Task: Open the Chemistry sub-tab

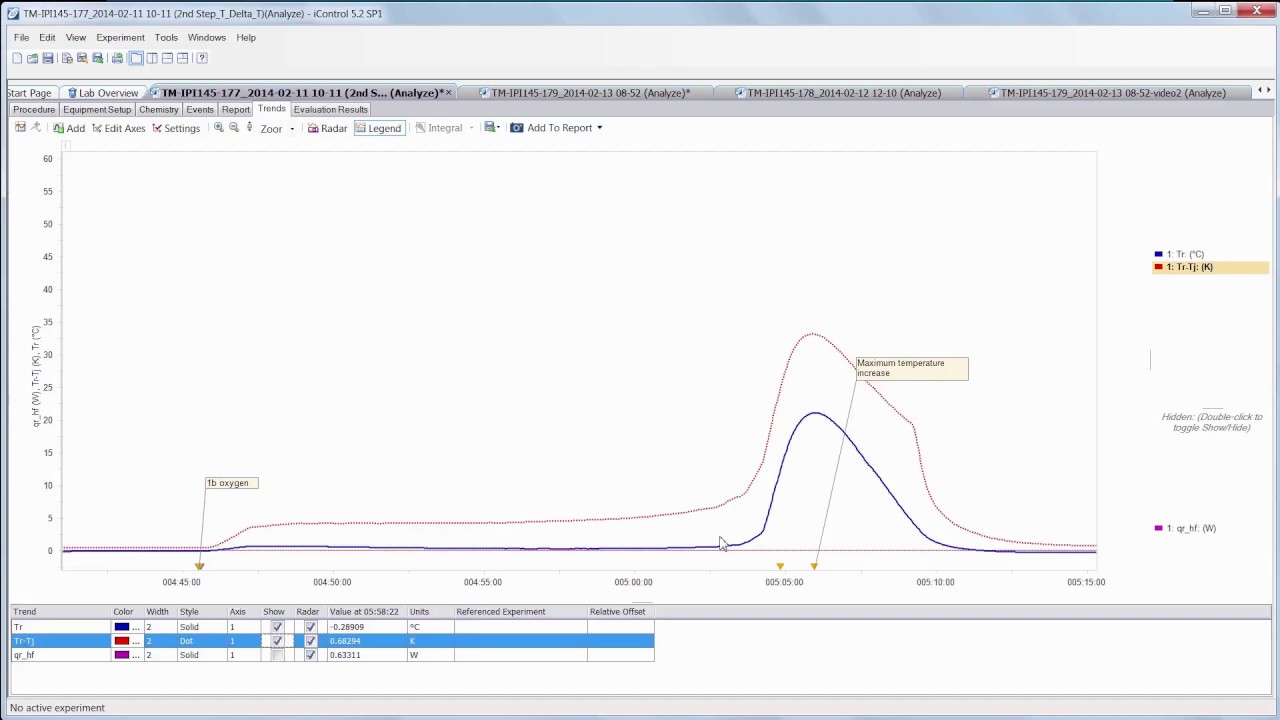Action: [159, 110]
